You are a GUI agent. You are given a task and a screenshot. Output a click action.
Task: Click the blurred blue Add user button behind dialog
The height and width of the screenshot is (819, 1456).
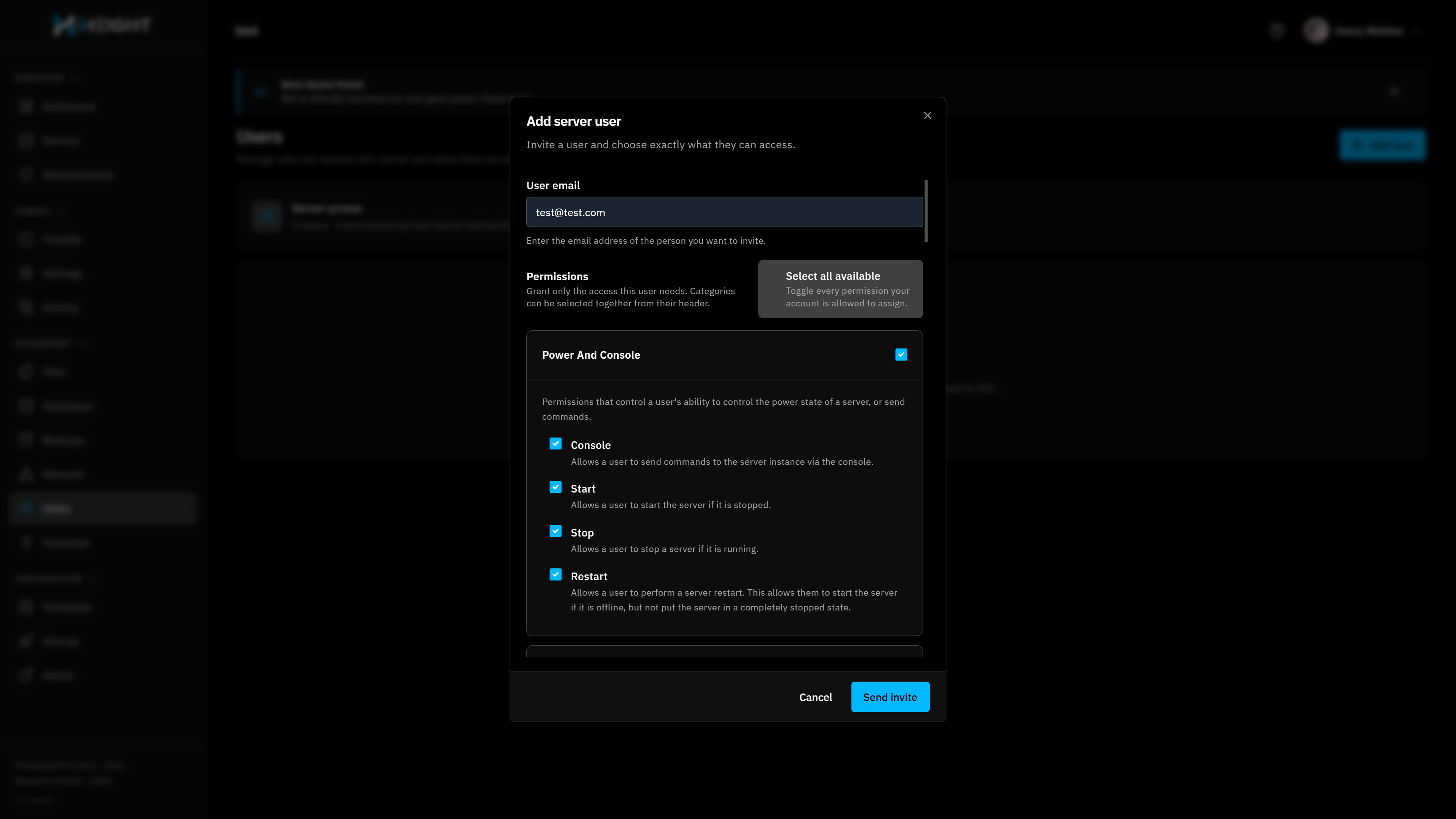coord(1382,145)
